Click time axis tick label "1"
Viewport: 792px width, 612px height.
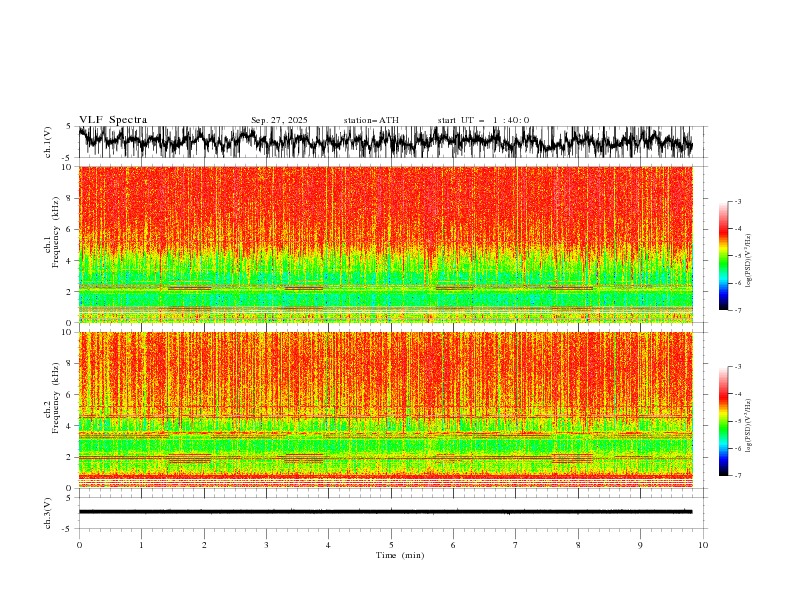(x=141, y=545)
